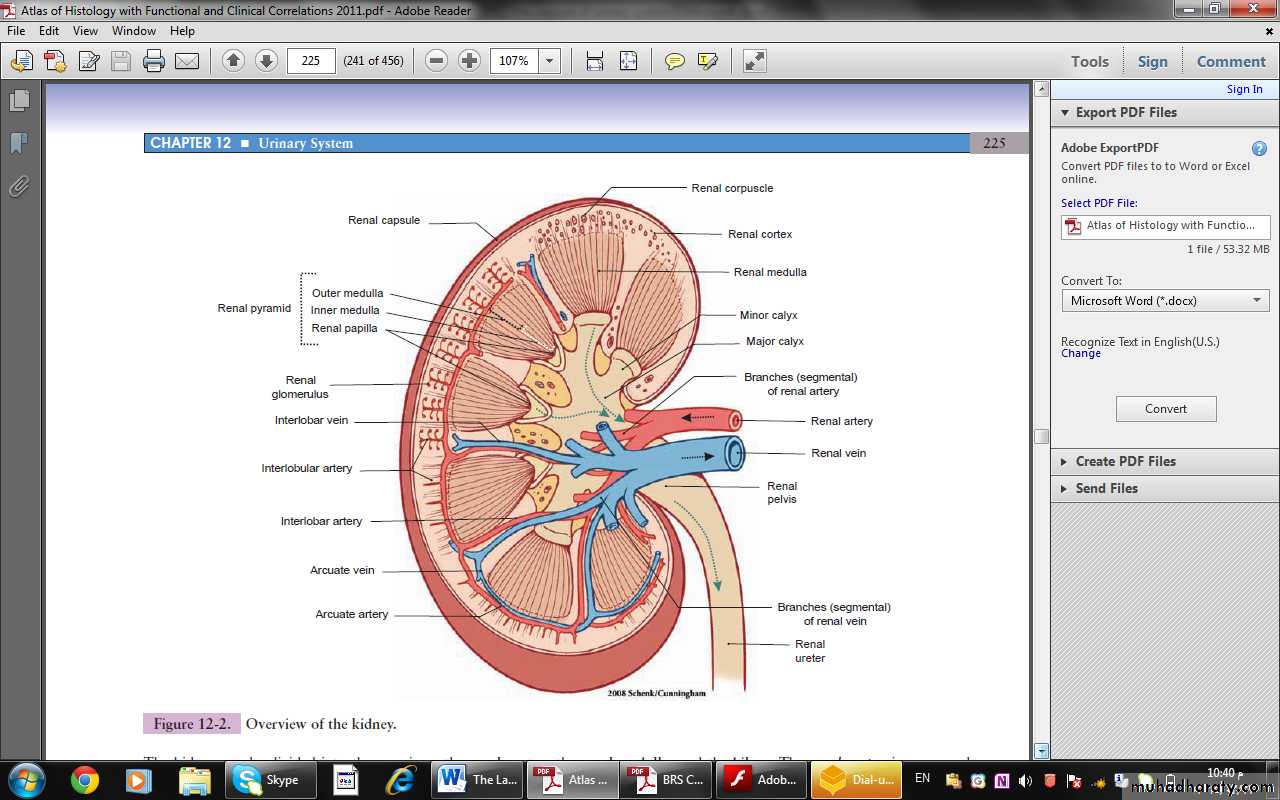Toggle the Tools pane
The width and height of the screenshot is (1280, 800).
coord(1089,61)
